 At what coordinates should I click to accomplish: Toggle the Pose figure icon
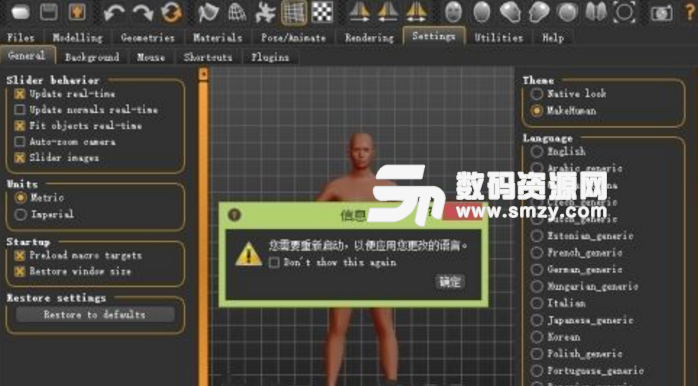(265, 12)
